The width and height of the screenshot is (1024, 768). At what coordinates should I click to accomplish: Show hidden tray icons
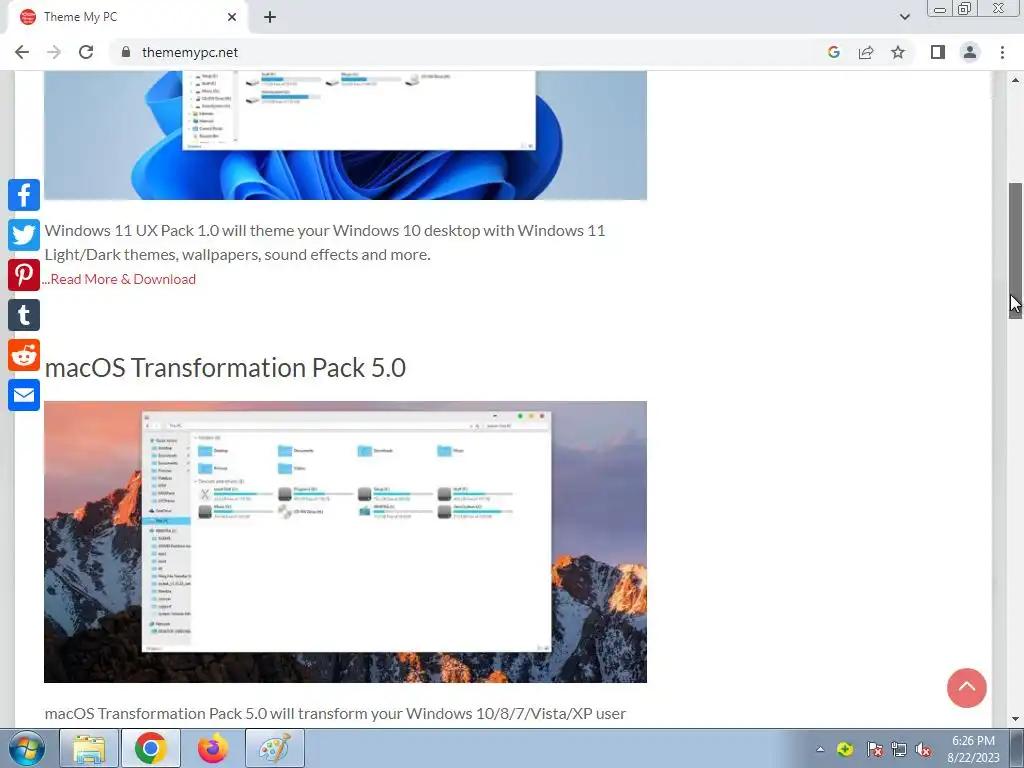point(820,749)
